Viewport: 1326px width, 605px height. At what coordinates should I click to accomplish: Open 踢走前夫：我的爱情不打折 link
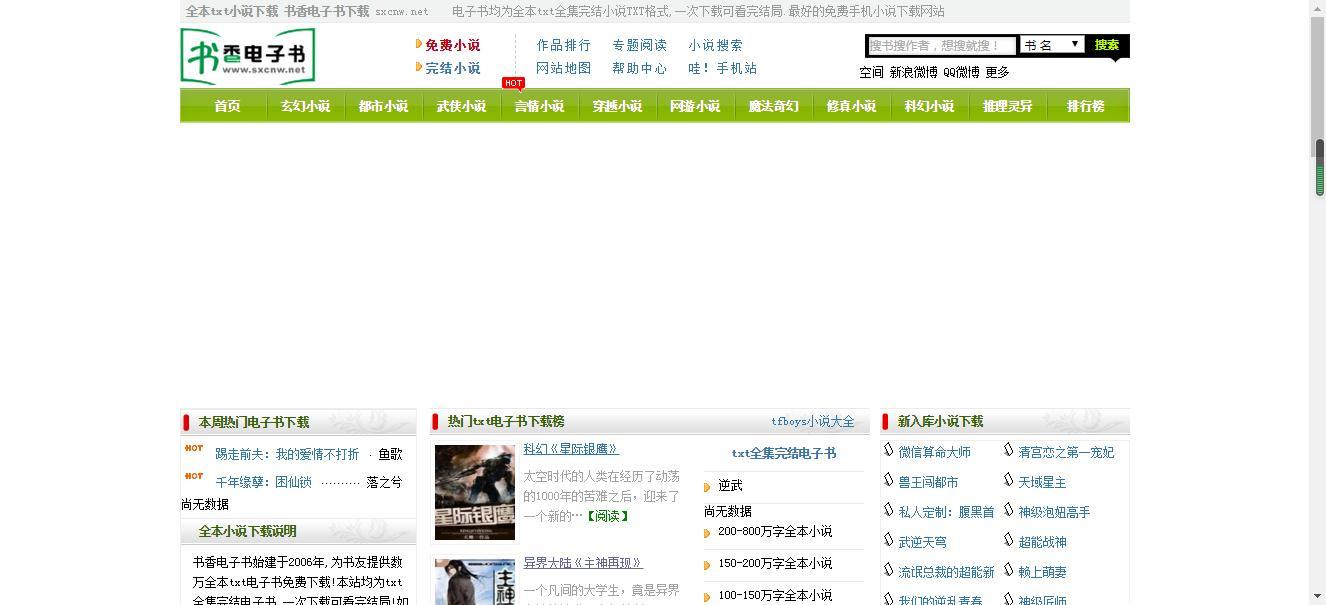tap(287, 454)
